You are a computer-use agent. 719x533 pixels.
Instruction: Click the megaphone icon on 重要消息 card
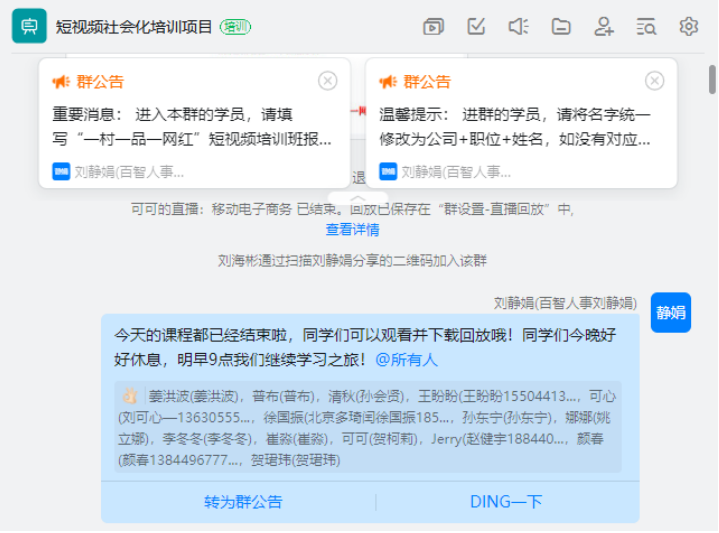[x=61, y=82]
